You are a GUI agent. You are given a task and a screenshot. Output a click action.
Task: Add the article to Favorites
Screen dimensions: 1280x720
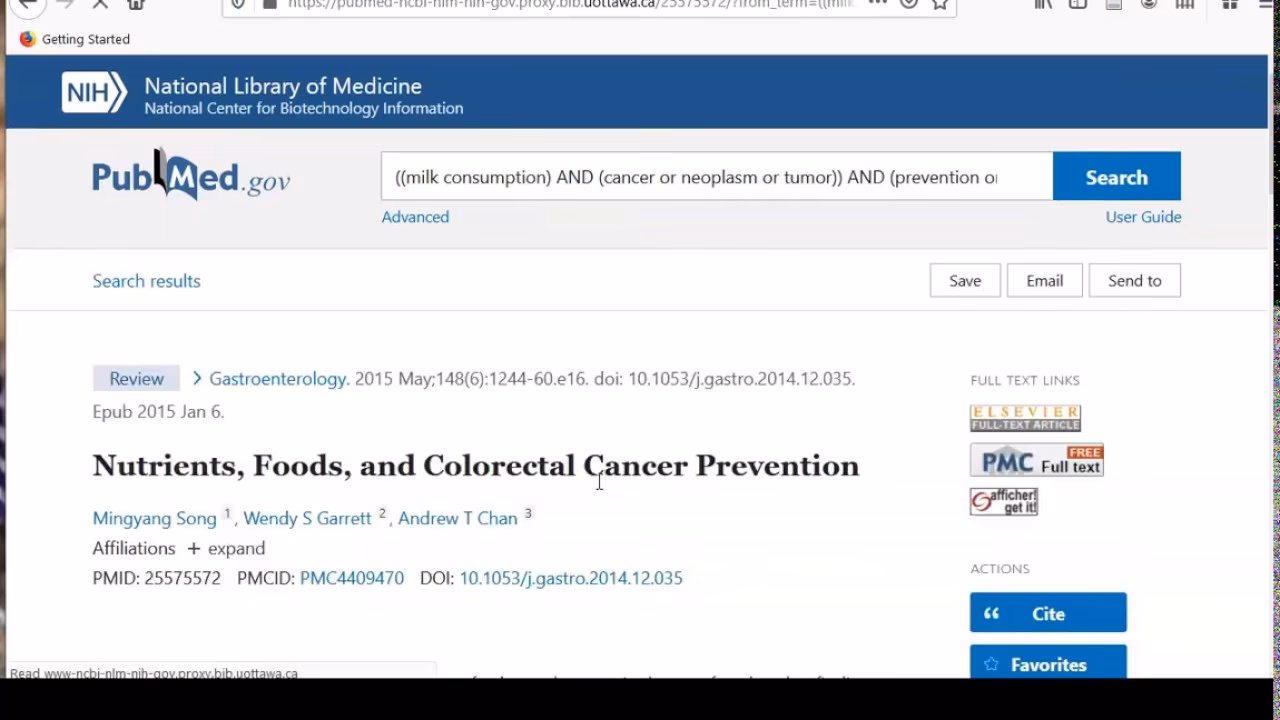coord(1047,664)
